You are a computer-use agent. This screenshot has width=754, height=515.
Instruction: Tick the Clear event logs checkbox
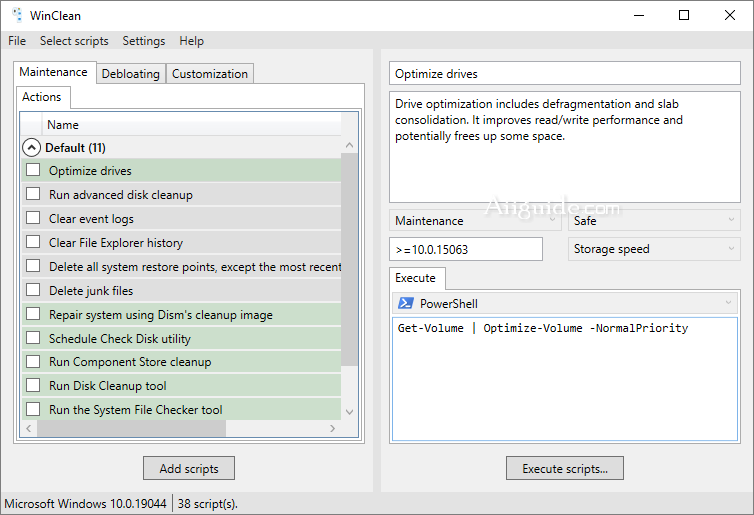click(33, 218)
